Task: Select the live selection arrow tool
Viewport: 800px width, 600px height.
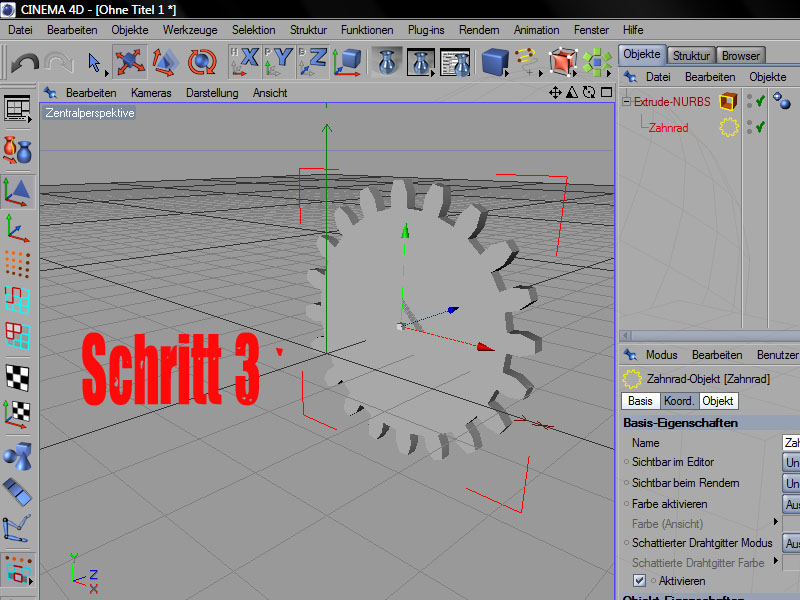Action: [94, 63]
